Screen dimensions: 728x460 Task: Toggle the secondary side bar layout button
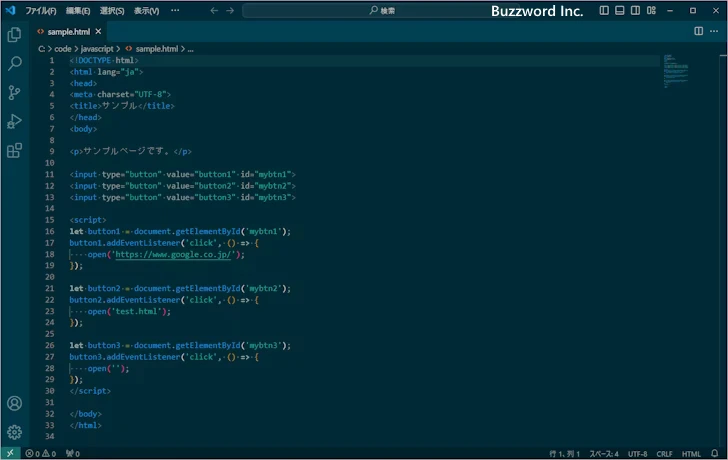click(636, 10)
